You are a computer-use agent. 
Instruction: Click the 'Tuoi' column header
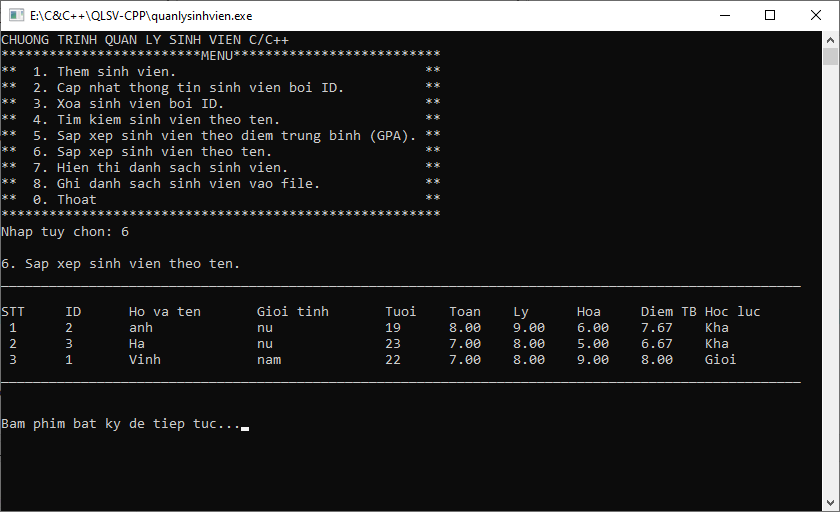pyautogui.click(x=401, y=312)
